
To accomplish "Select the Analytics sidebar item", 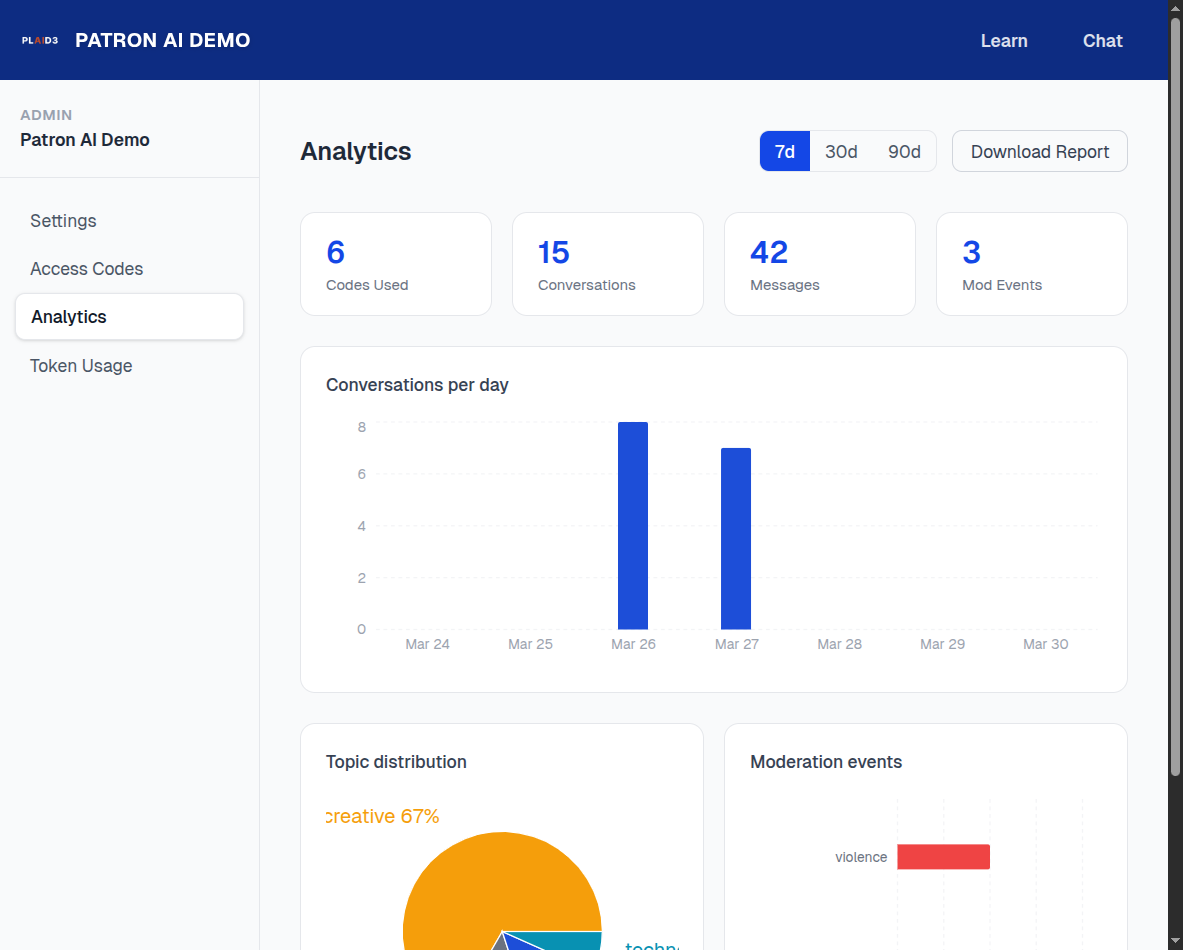I will [x=68, y=317].
